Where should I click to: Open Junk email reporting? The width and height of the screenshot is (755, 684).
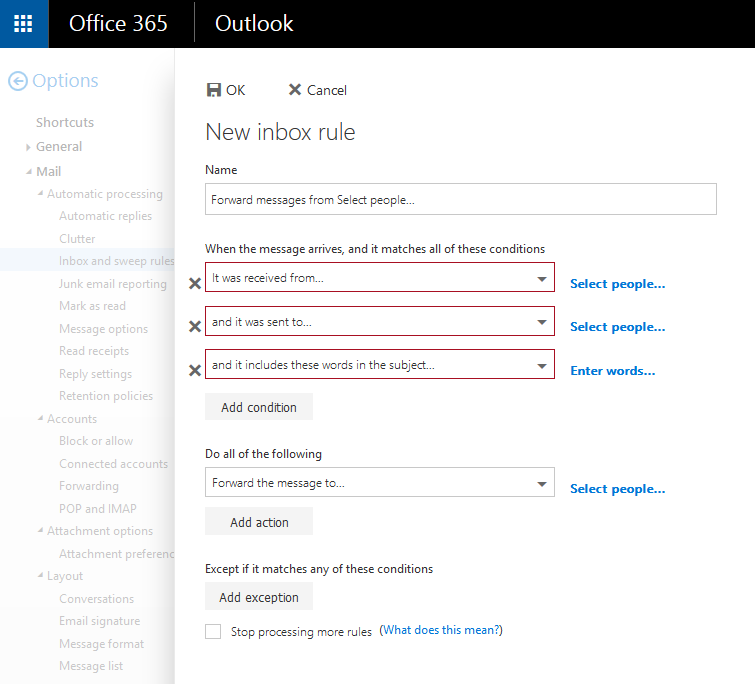113,284
